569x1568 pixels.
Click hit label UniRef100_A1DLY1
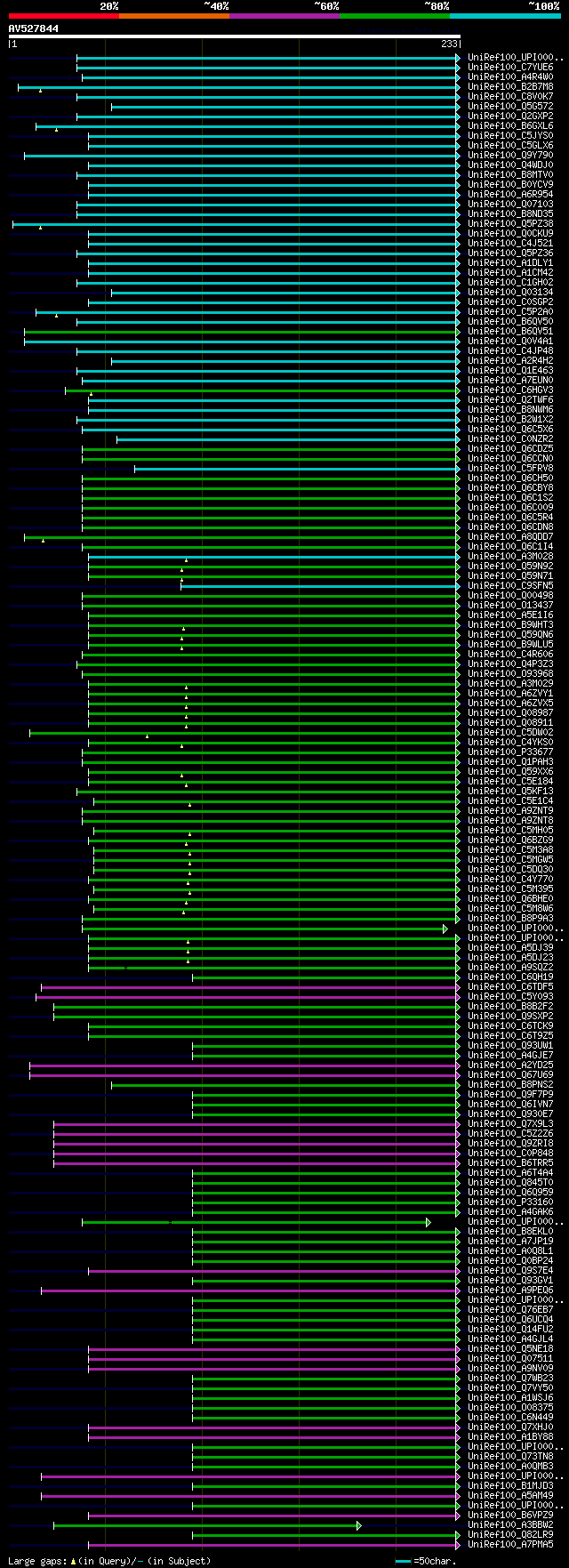pos(510,263)
